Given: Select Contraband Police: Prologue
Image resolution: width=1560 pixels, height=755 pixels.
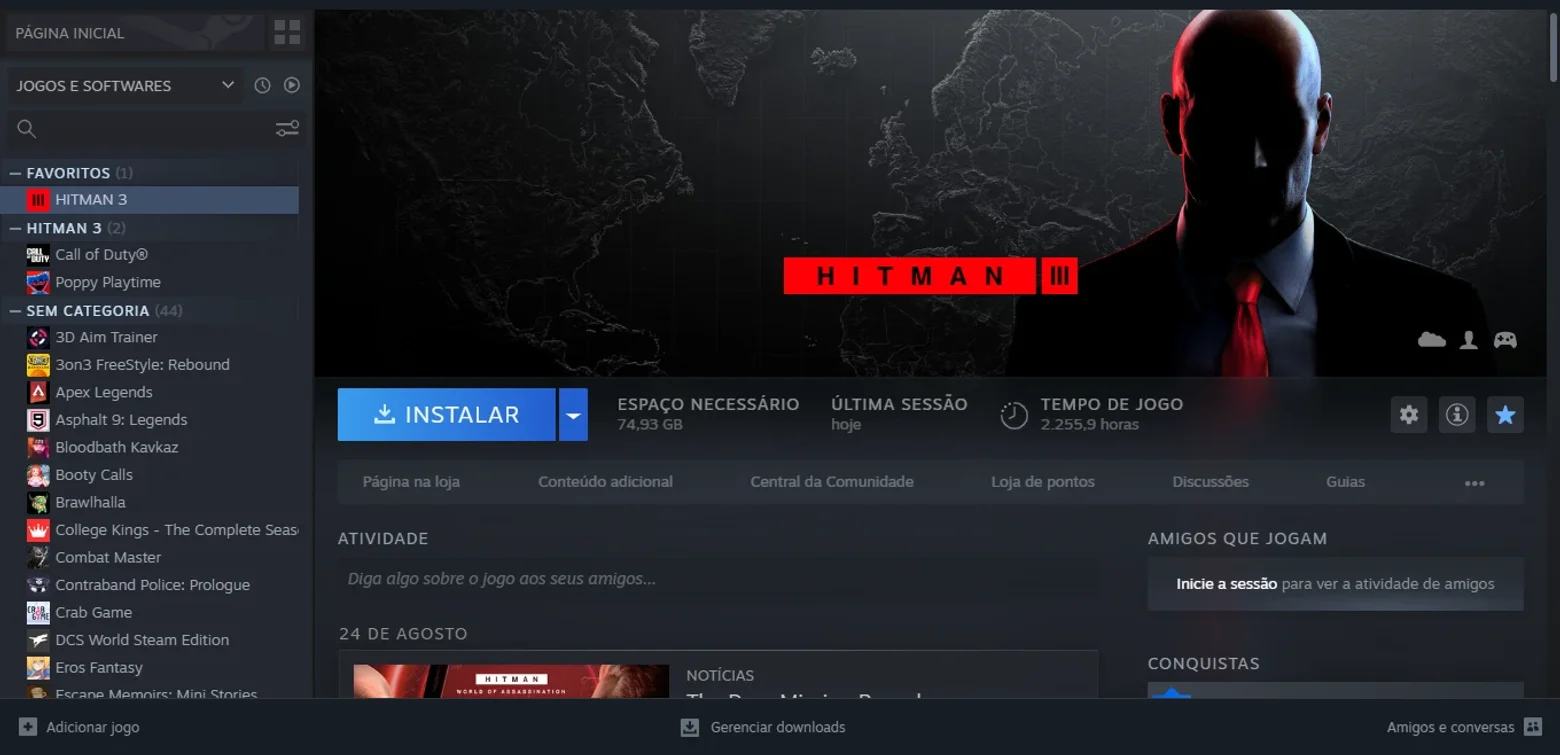Looking at the screenshot, I should pyautogui.click(x=153, y=585).
